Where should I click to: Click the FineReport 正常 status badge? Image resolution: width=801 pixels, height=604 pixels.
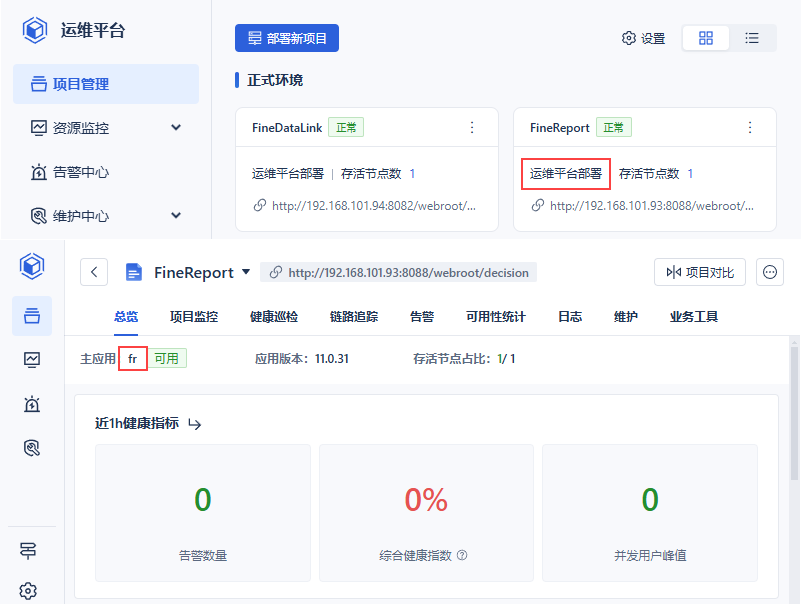[x=614, y=127]
